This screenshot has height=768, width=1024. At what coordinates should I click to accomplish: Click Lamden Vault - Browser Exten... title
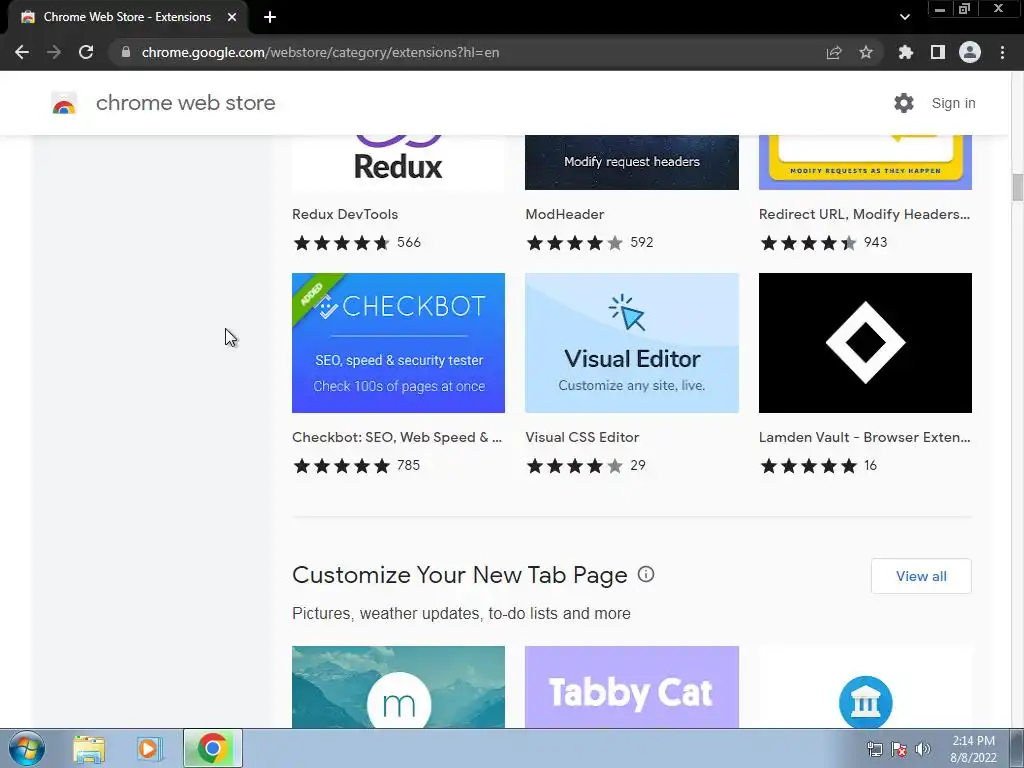click(x=865, y=438)
